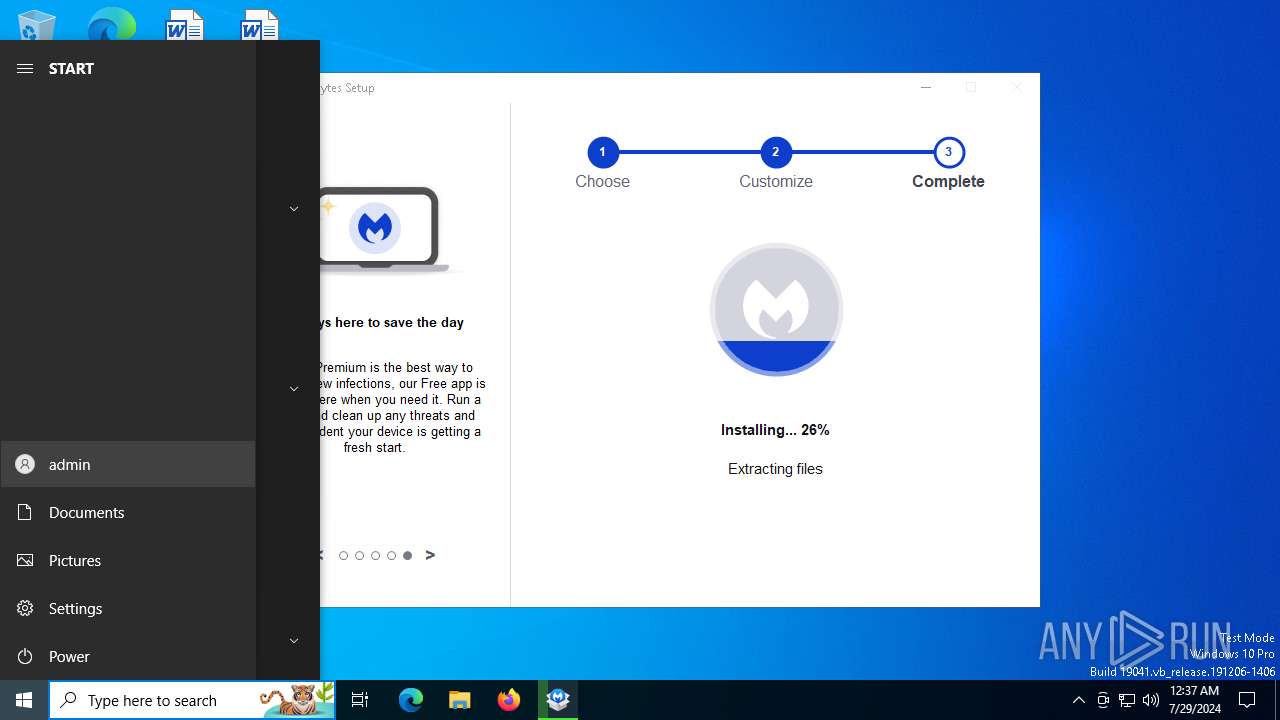Expand the bottom chevron in Start list
The width and height of the screenshot is (1280, 720).
coord(294,641)
